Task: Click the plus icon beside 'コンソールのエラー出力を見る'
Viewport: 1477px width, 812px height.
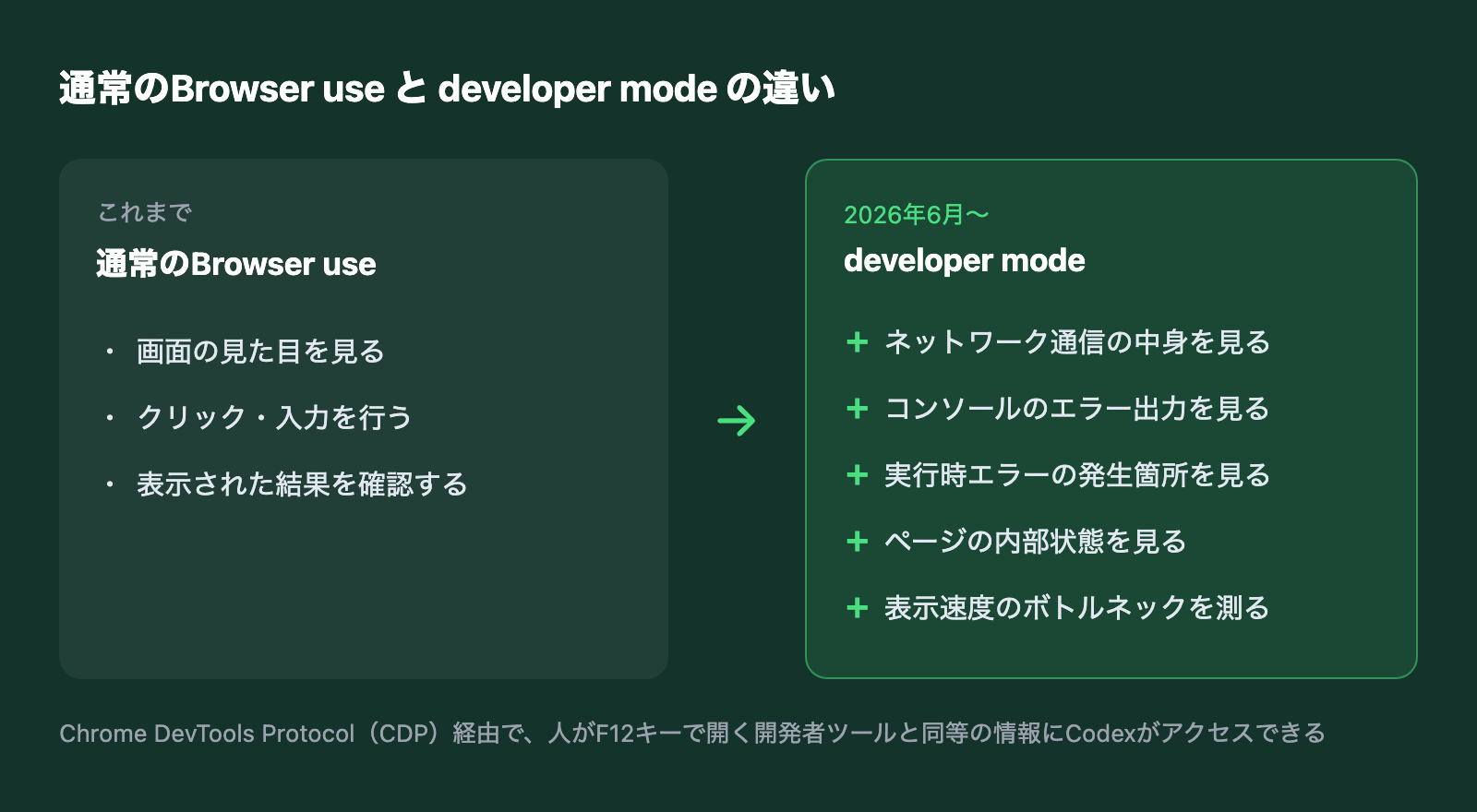Action: pyautogui.click(x=858, y=409)
